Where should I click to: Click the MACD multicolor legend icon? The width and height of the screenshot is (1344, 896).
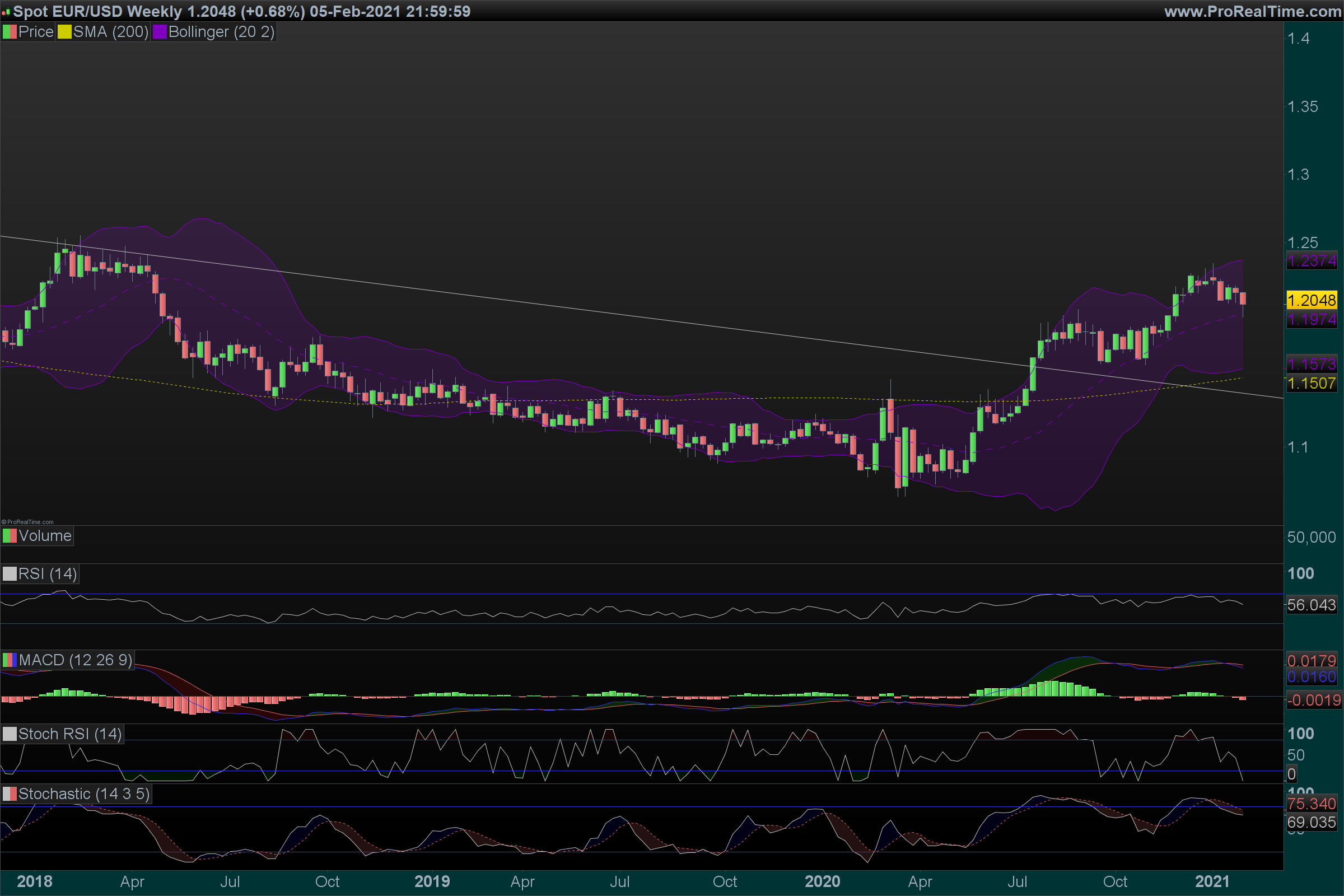tap(10, 660)
